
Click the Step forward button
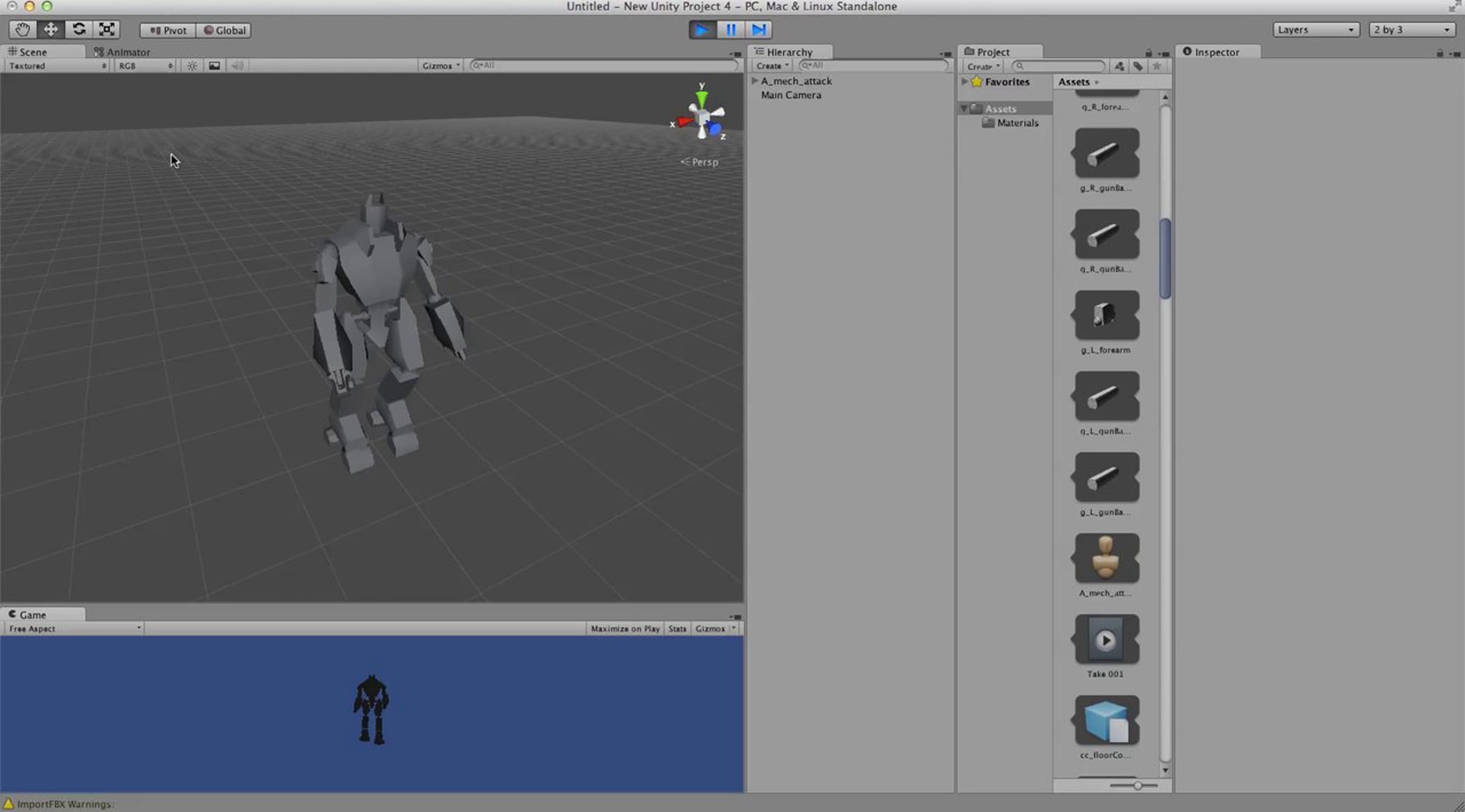(x=759, y=30)
